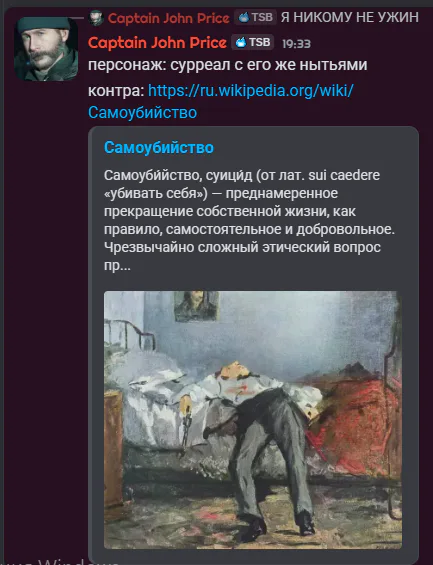Click the flame icon in the reply-line TSB tag
The height and width of the screenshot is (565, 433).
pyautogui.click(x=244, y=17)
